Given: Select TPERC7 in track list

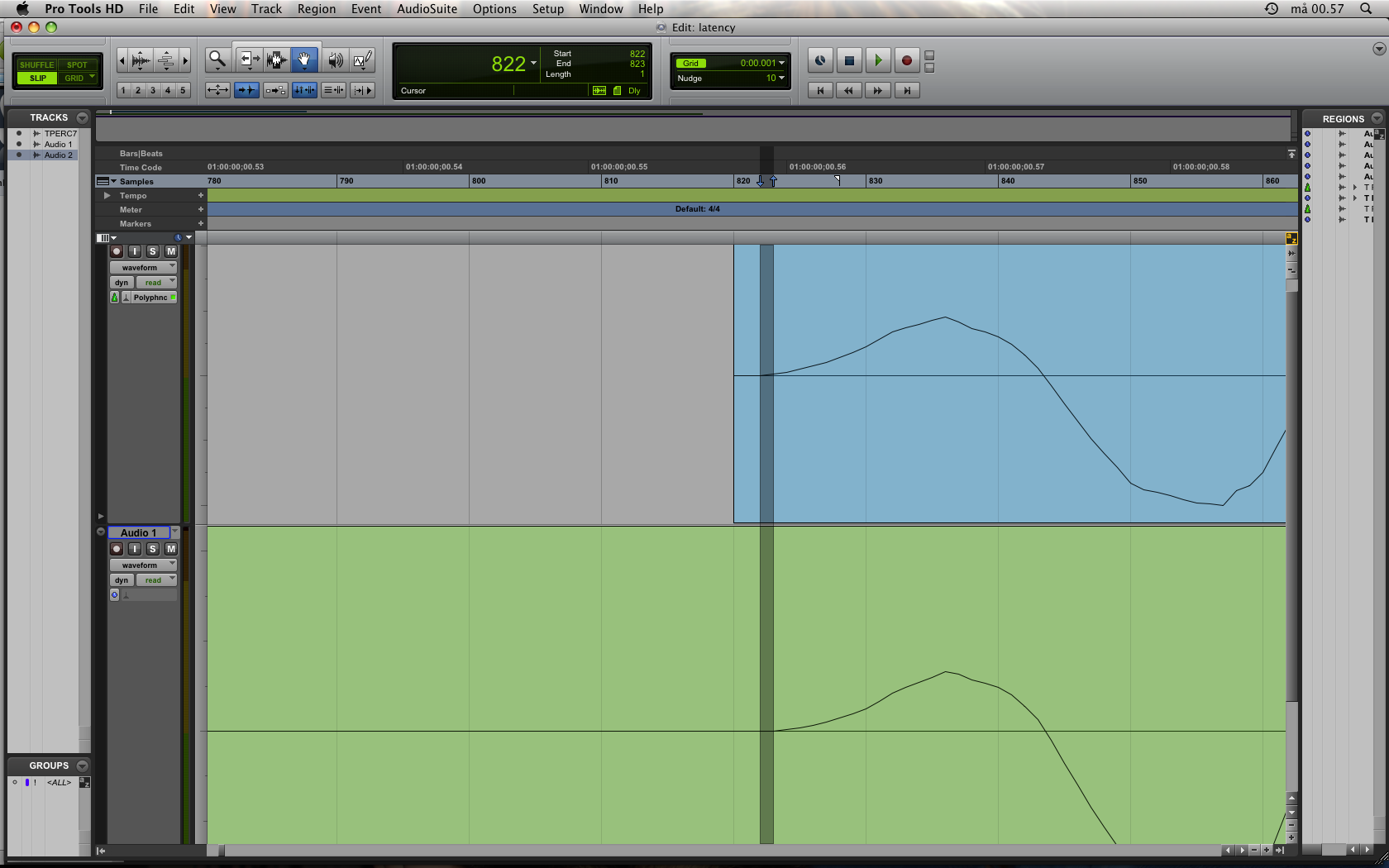Looking at the screenshot, I should tap(60, 133).
